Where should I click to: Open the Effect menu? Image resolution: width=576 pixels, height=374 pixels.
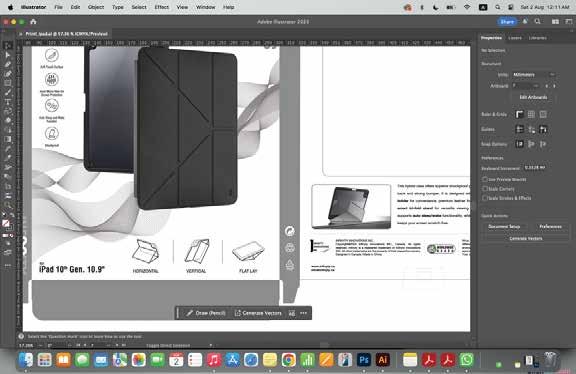[x=161, y=7]
